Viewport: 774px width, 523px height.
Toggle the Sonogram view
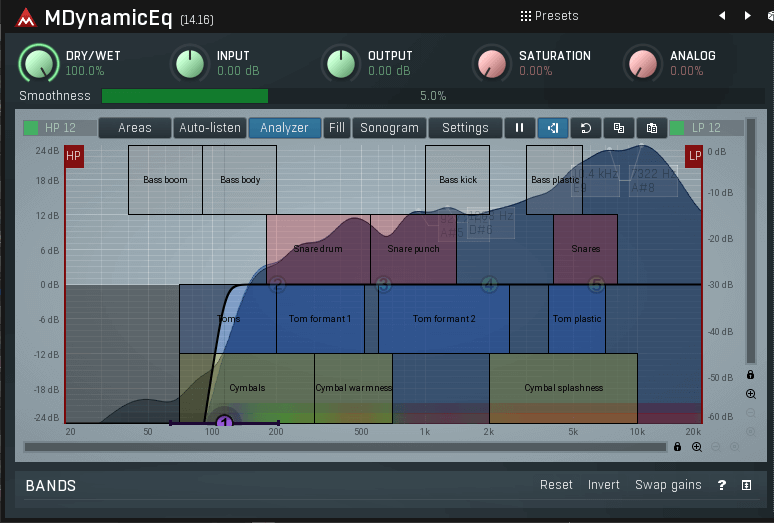389,128
